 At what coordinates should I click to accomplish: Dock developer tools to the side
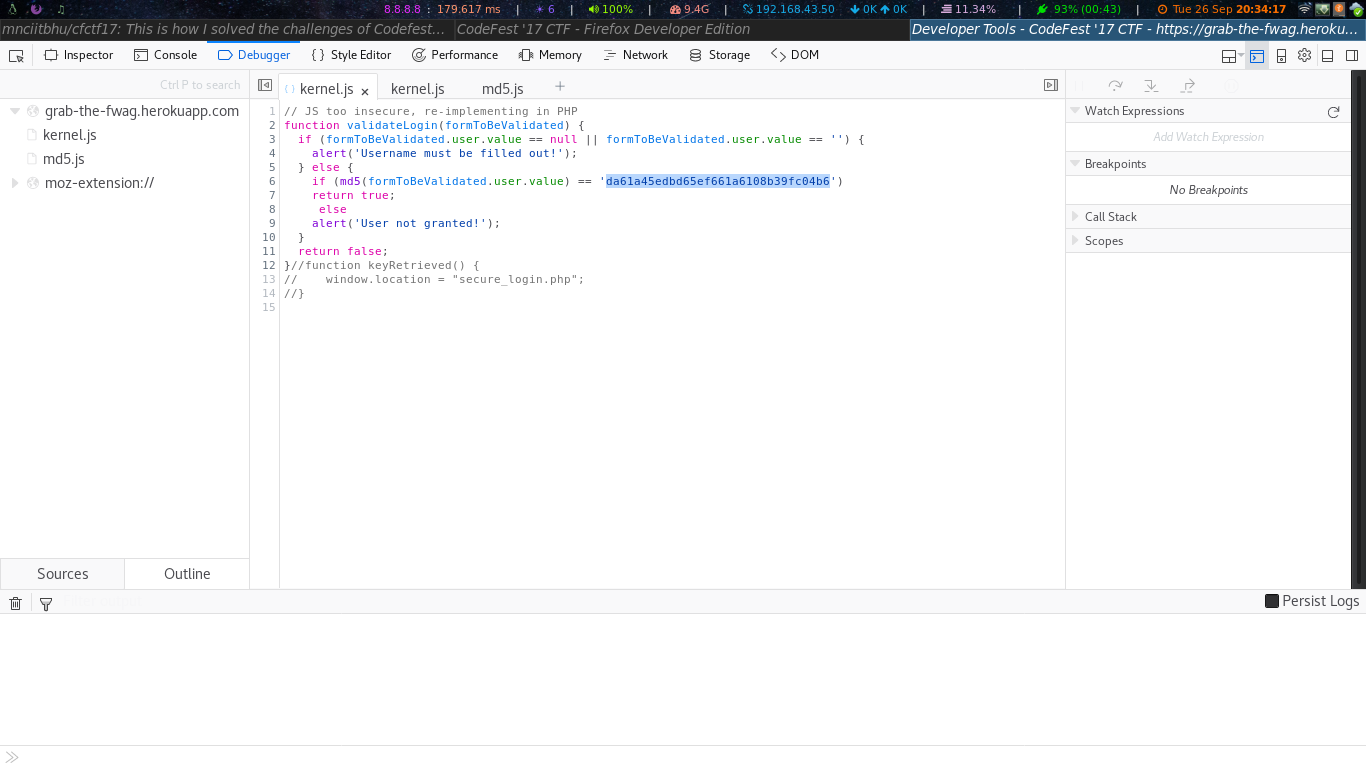click(x=1351, y=55)
